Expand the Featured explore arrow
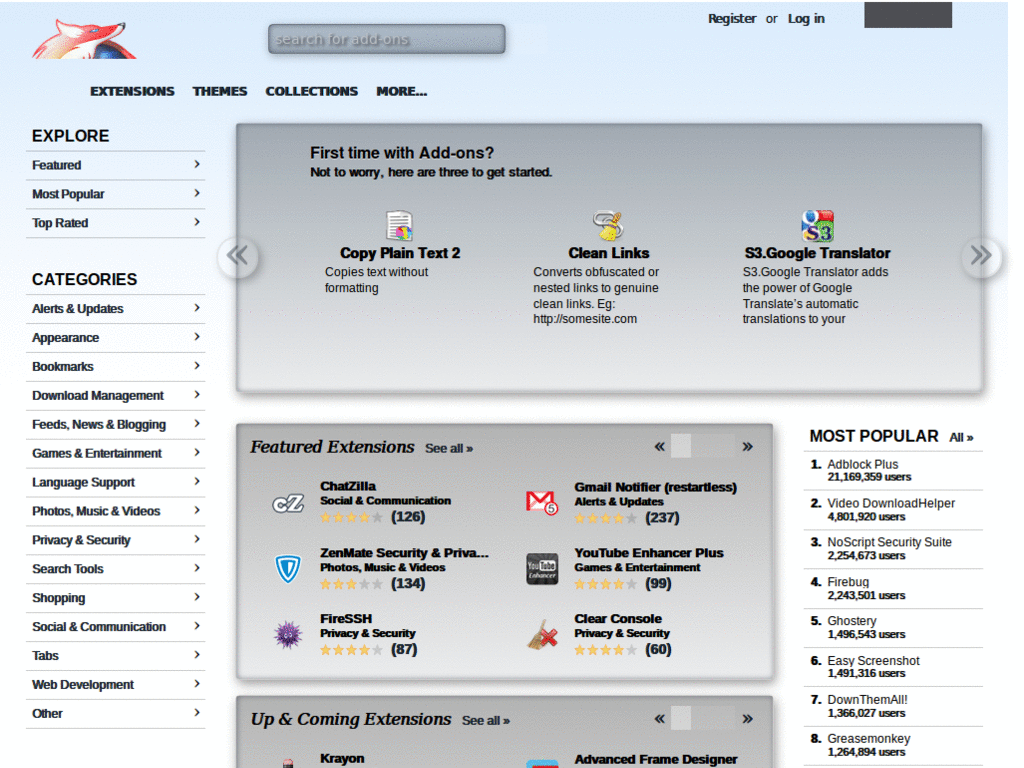Screen dimensions: 1024x768 point(197,165)
